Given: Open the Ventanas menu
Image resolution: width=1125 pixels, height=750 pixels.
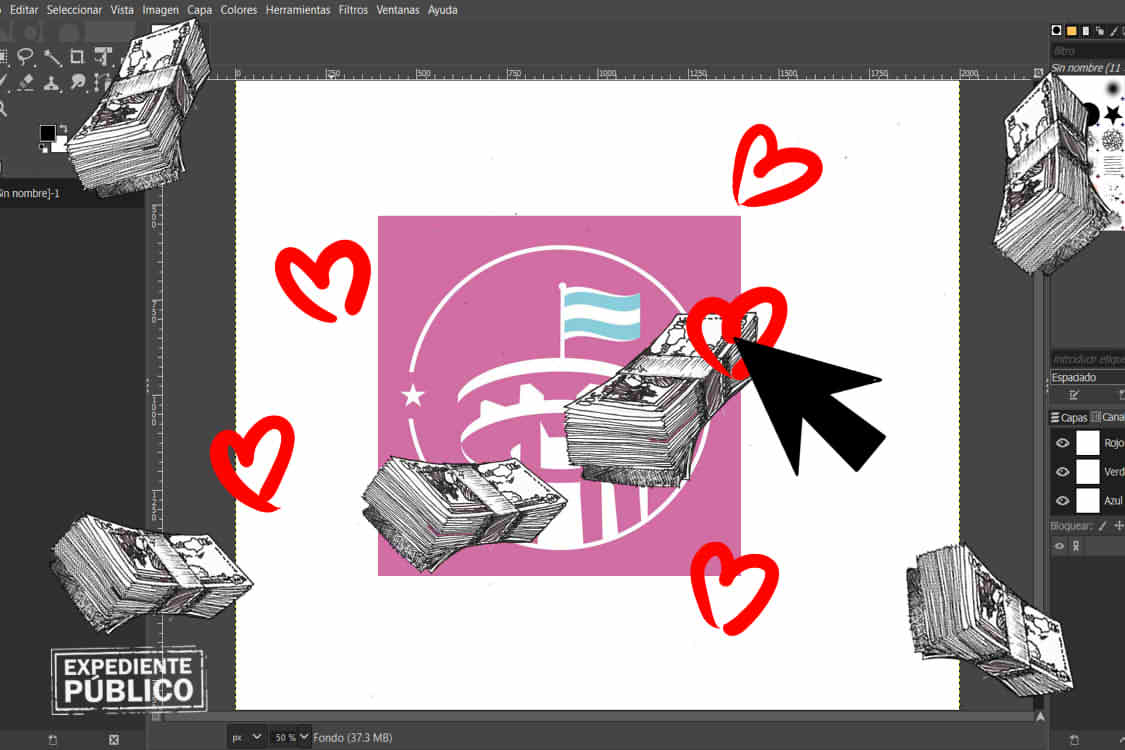Looking at the screenshot, I should [397, 10].
